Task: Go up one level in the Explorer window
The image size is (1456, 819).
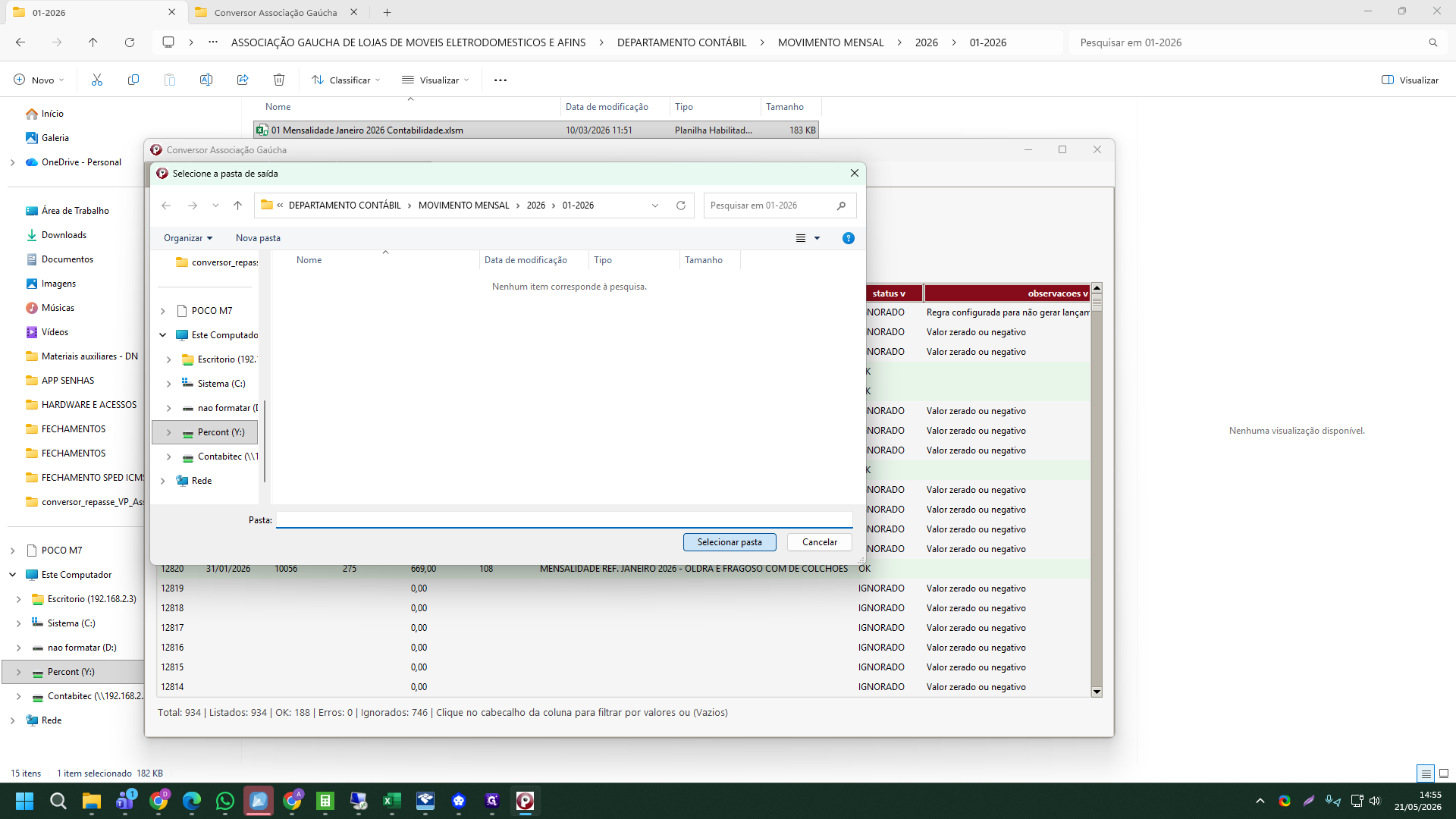Action: pos(93,42)
